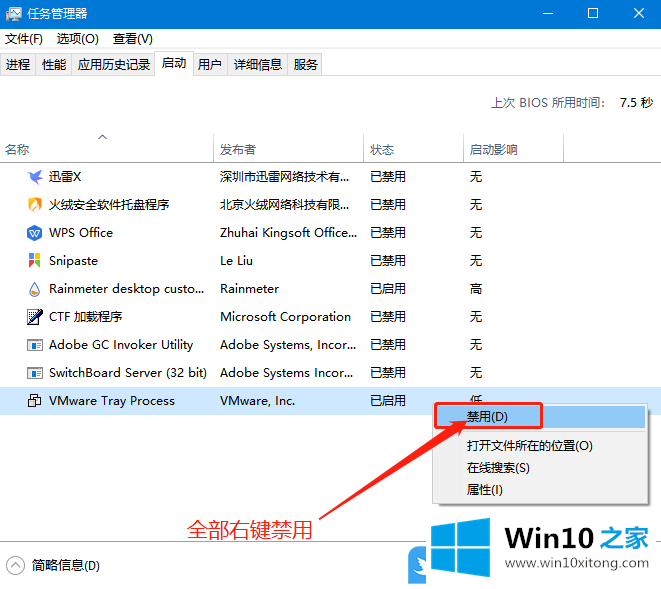Image resolution: width=661 pixels, height=589 pixels.
Task: Click the Adobe GC Invoker Utility icon
Action: tap(35, 345)
